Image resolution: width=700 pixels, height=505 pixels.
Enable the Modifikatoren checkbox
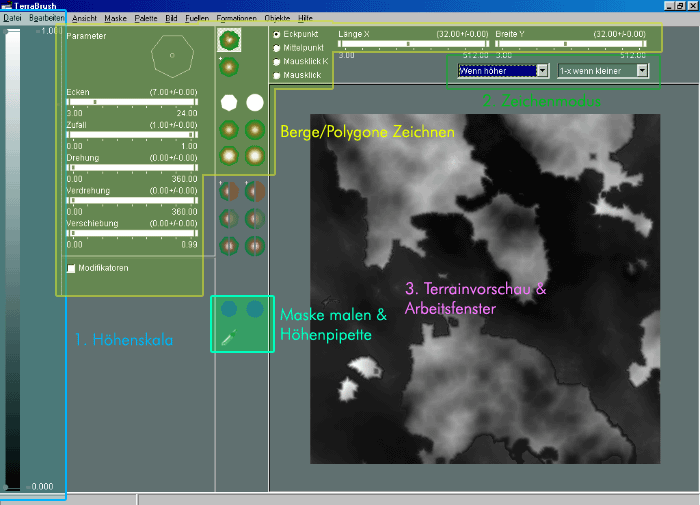[x=70, y=268]
